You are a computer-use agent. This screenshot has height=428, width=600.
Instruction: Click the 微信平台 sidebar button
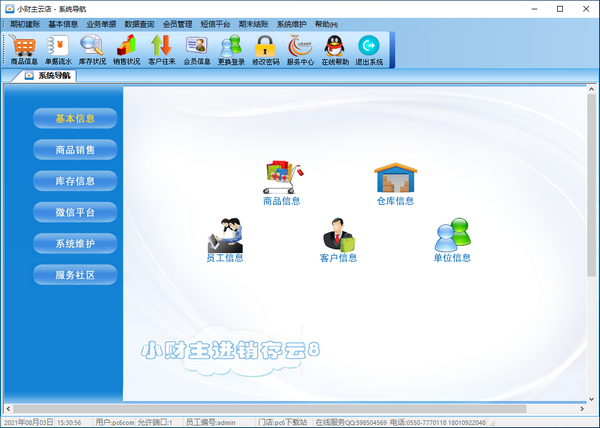point(76,212)
